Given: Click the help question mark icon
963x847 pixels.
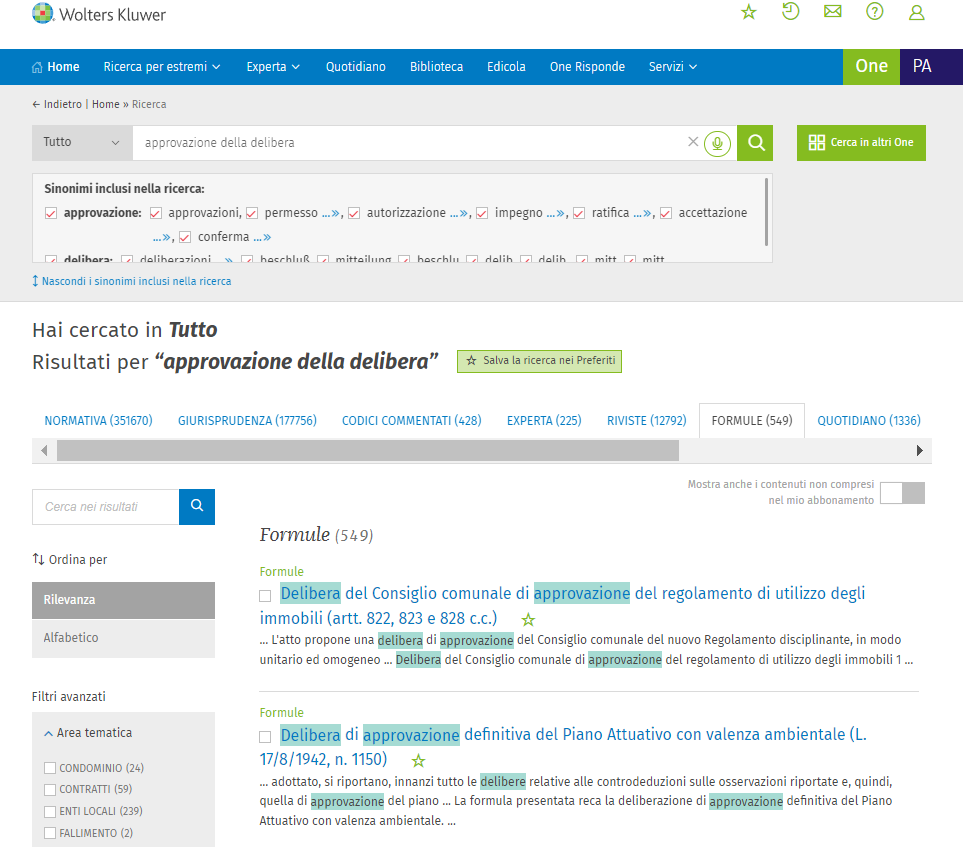Looking at the screenshot, I should pos(875,12).
